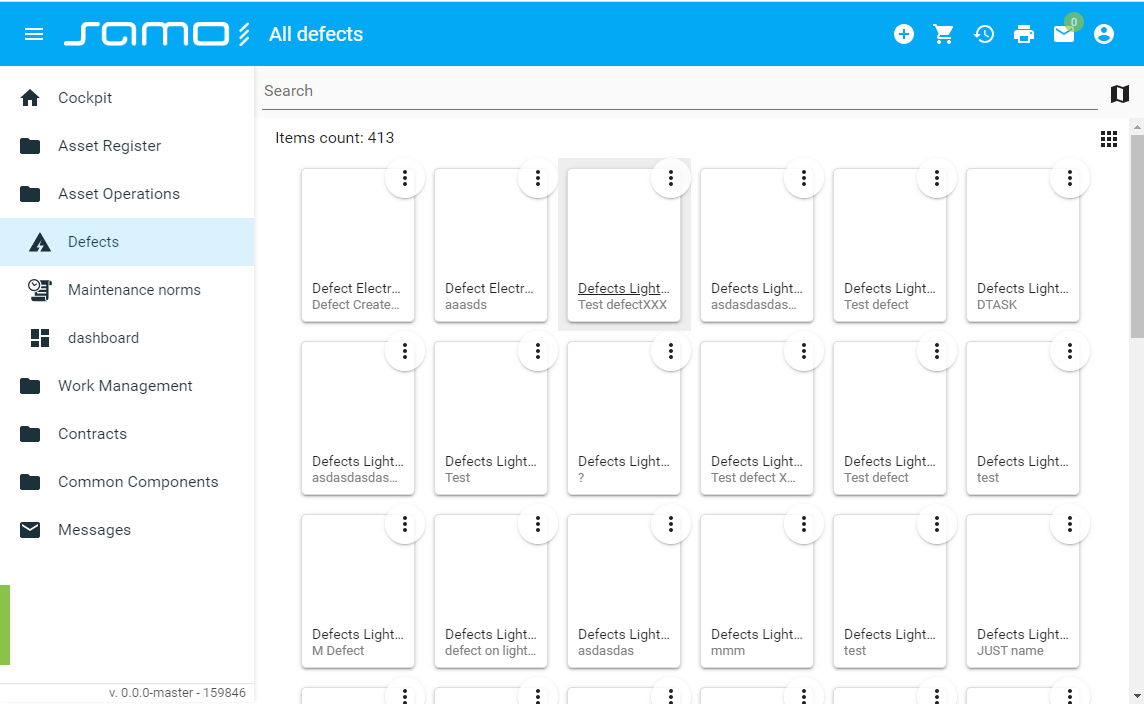Click 'Defects Light...' link on Test defectXXX card

[x=623, y=288]
